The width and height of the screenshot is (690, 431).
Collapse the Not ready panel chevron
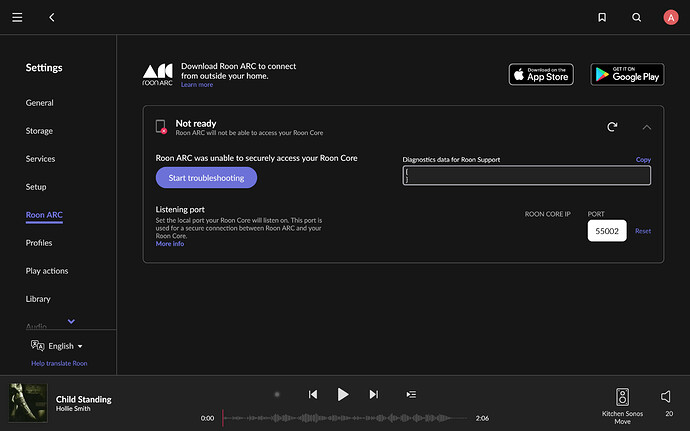pos(646,127)
